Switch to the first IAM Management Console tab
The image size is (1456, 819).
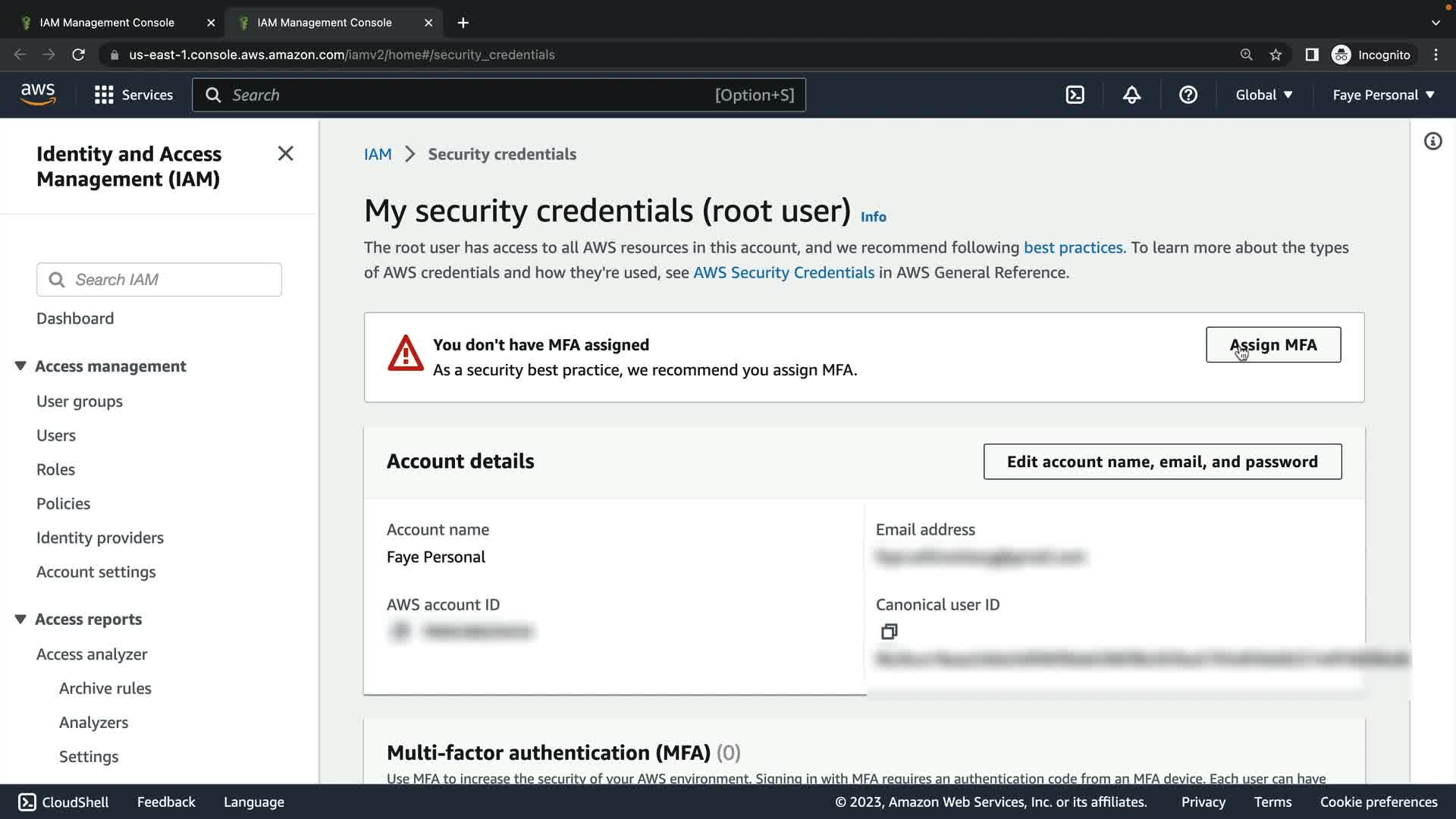(107, 23)
